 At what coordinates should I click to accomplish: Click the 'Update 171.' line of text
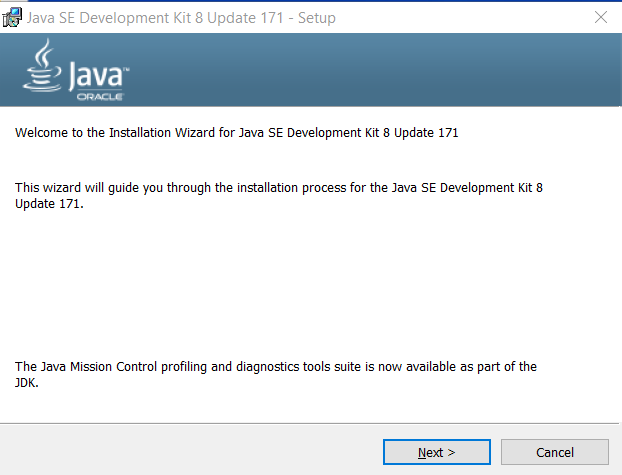49,204
